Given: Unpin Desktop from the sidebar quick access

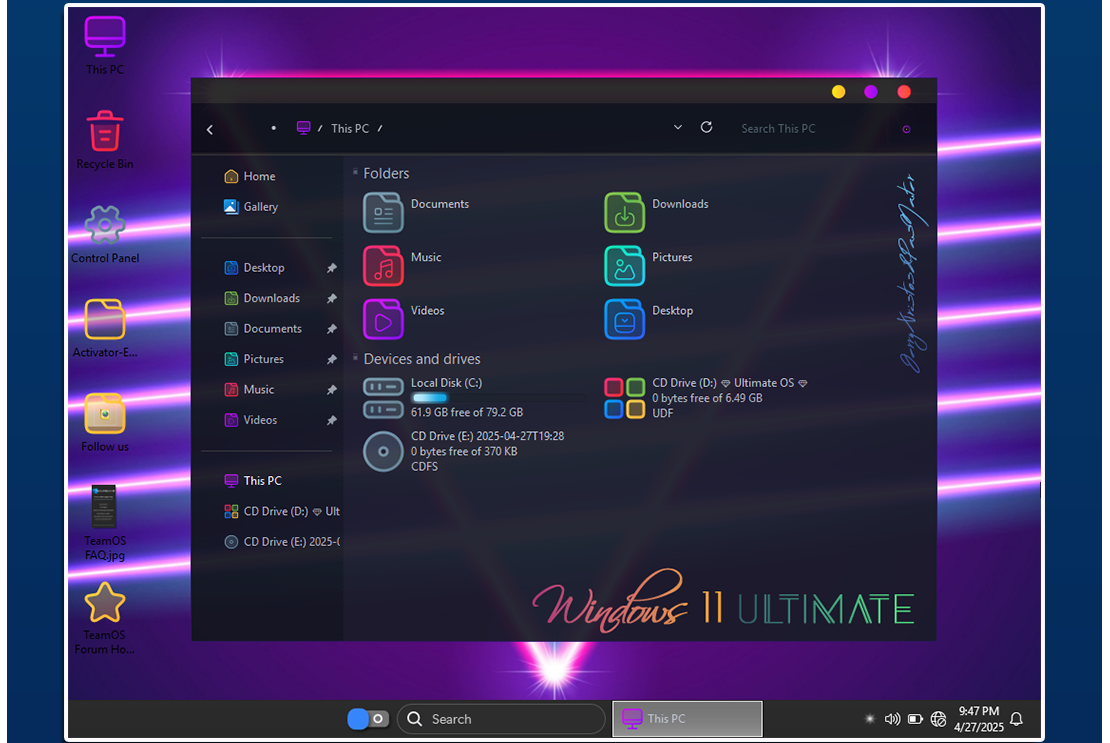Looking at the screenshot, I should tap(332, 268).
